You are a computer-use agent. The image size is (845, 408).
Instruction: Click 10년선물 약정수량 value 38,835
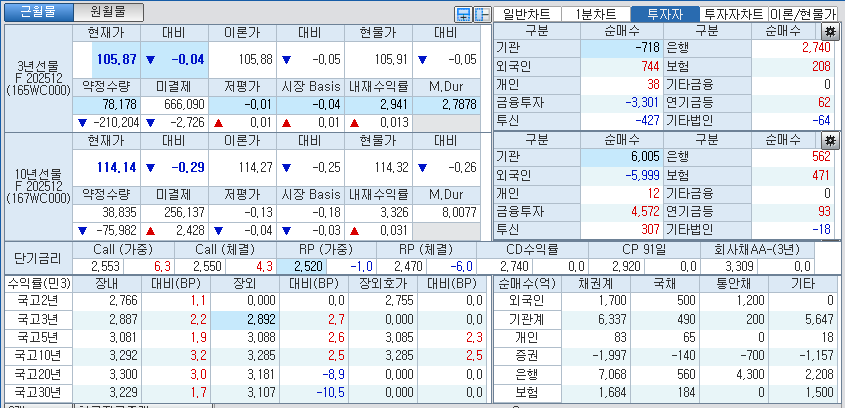coord(120,212)
